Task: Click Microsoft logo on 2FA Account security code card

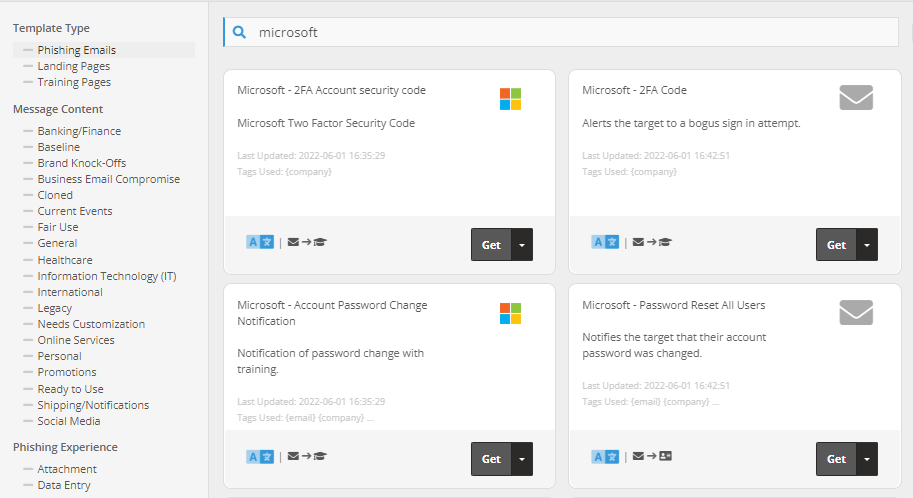Action: coord(510,99)
